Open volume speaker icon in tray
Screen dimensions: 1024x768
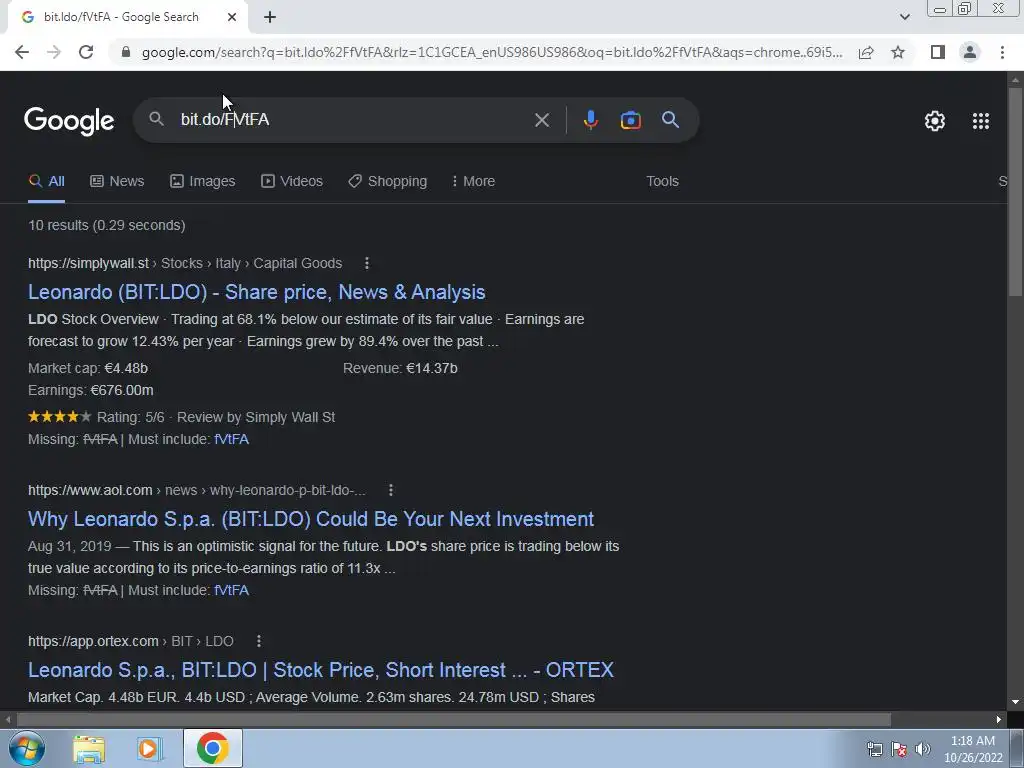point(922,749)
